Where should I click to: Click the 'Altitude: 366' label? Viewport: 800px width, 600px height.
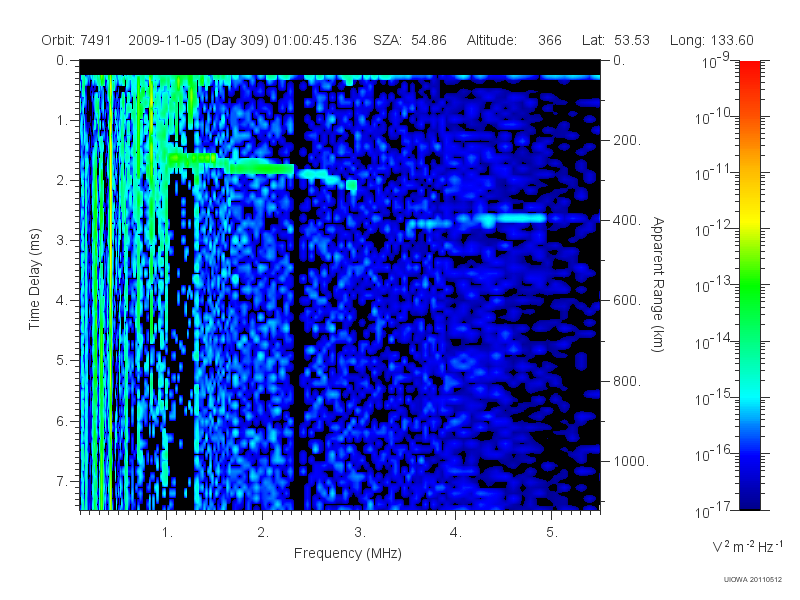[x=514, y=40]
